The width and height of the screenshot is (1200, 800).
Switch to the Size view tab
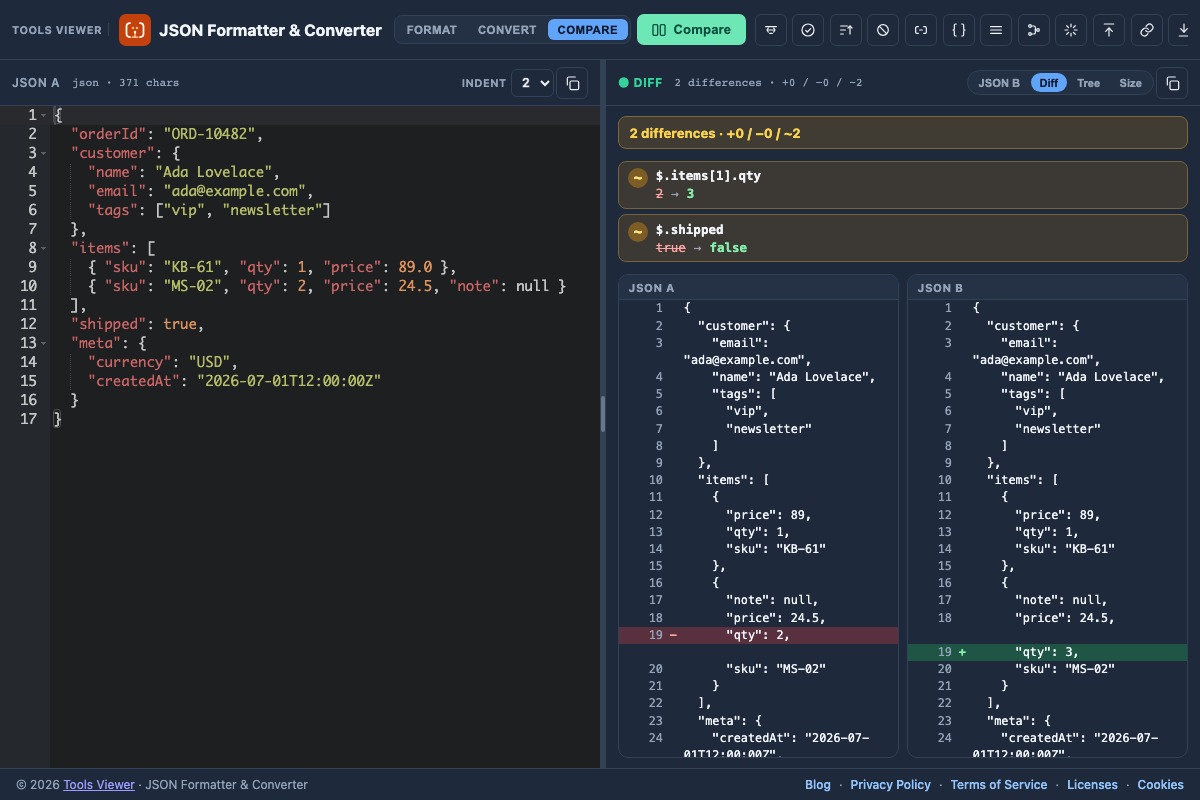click(x=1130, y=83)
